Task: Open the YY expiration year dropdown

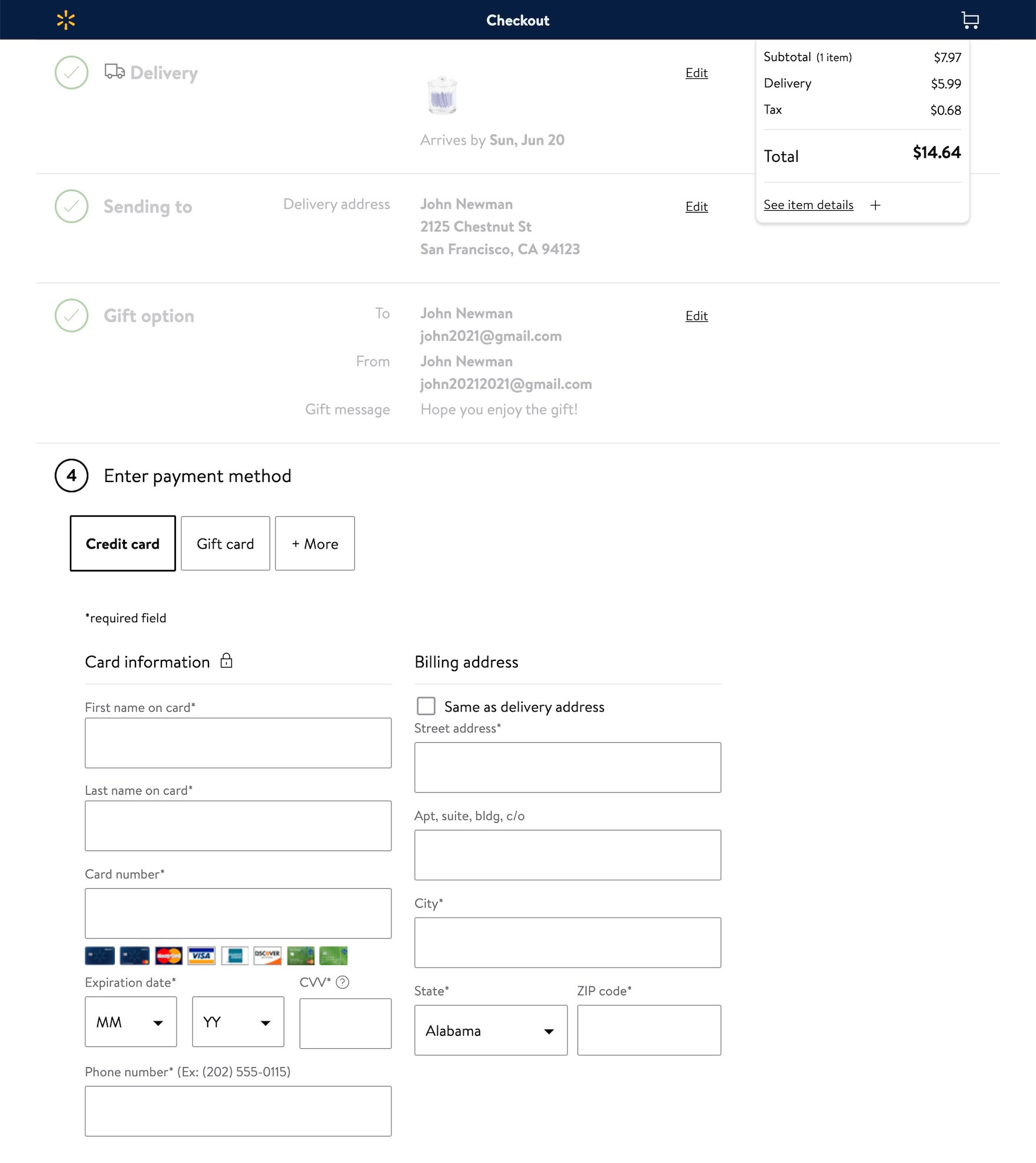Action: pos(238,1022)
